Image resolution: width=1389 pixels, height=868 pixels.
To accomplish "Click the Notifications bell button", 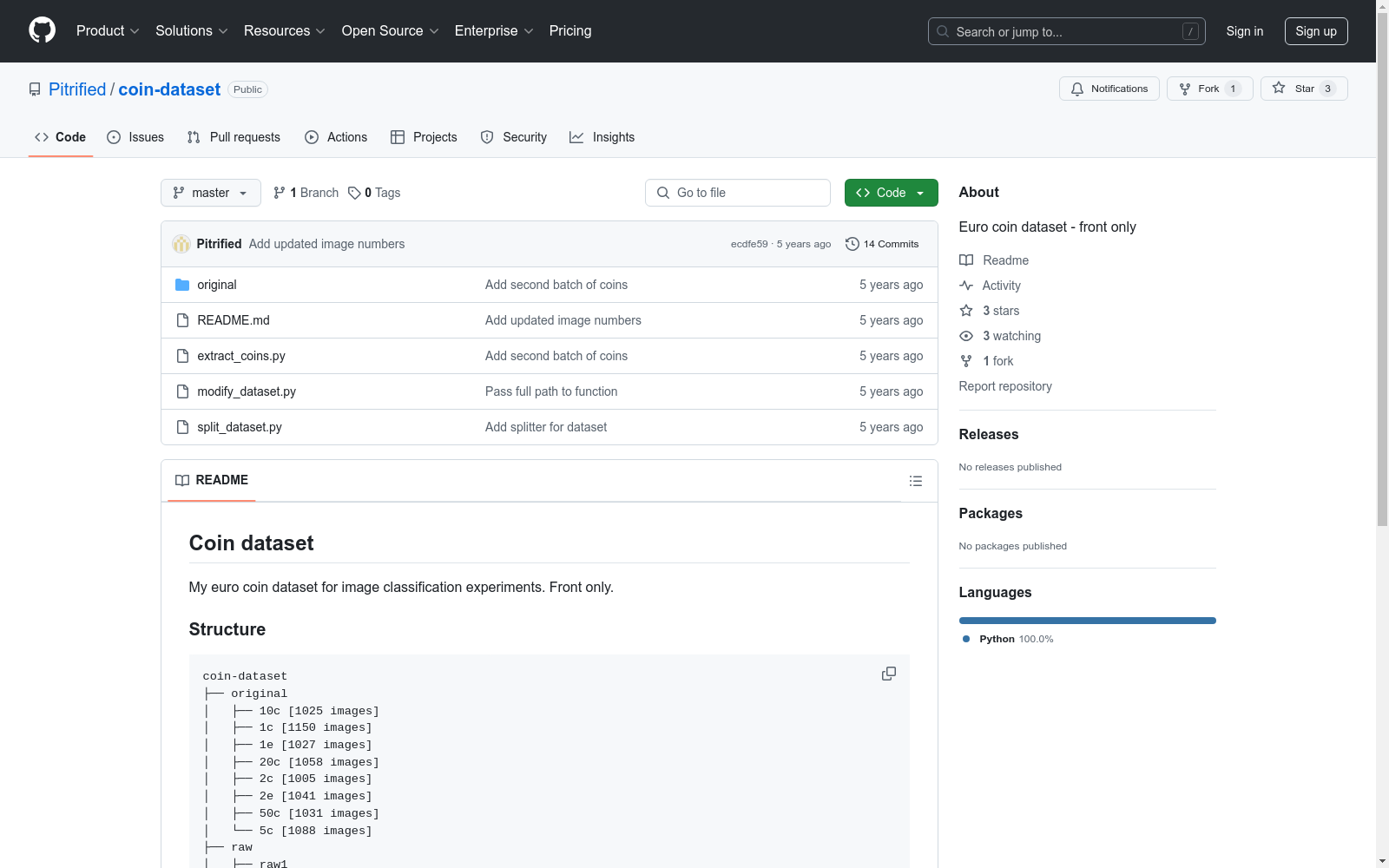I will coord(1109,89).
